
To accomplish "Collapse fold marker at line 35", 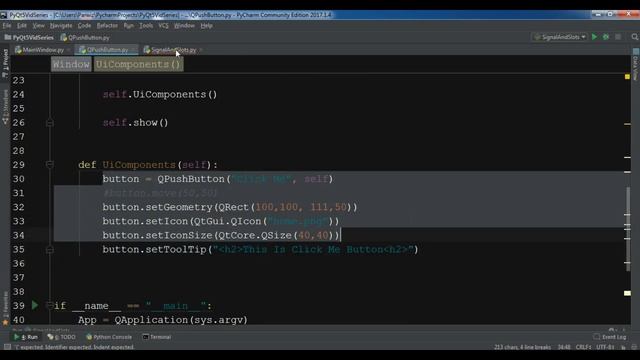I will pos(50,249).
